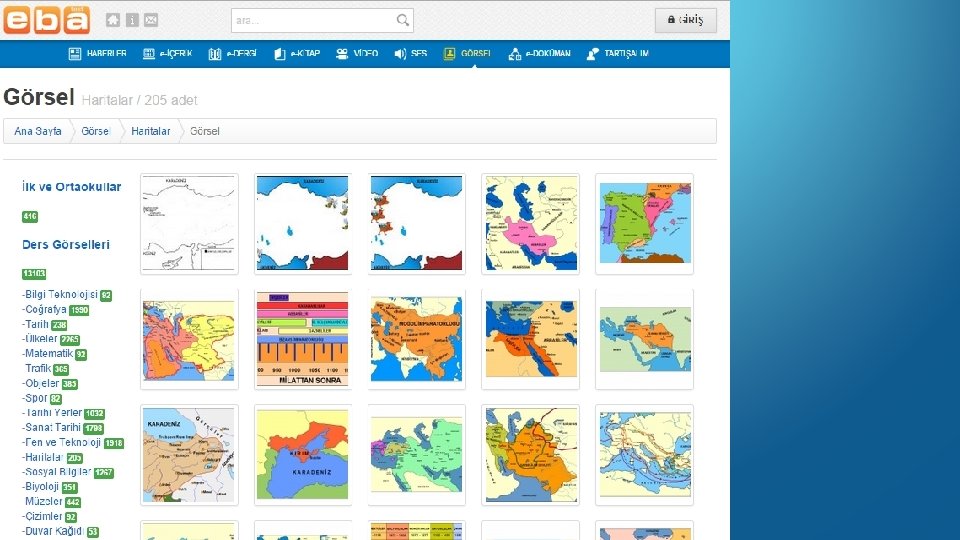
Task: Click Haritalar breadcrumb link
Action: point(151,131)
